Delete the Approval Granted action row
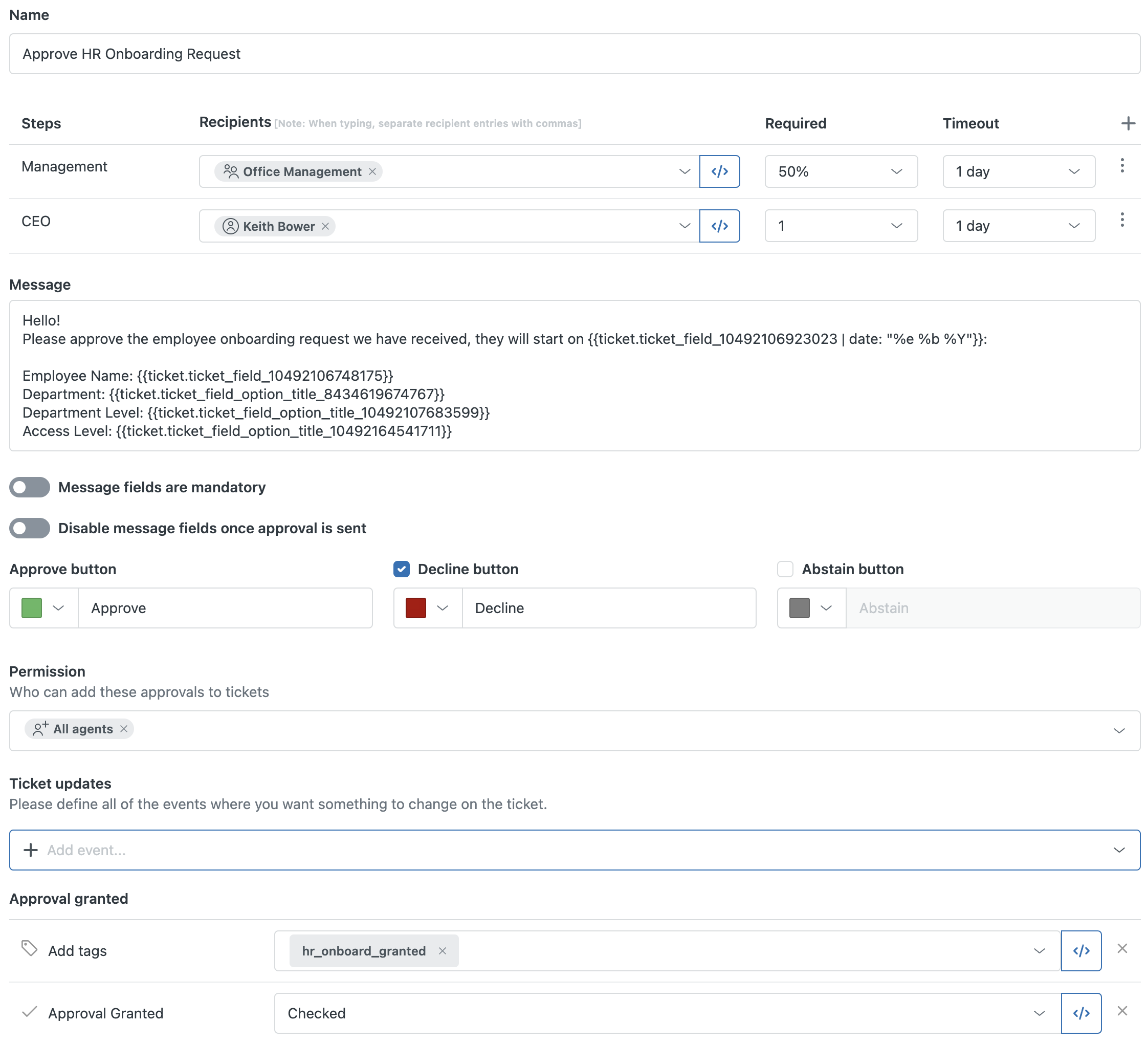Screen dimensions: 1148x1044 tap(1122, 1011)
